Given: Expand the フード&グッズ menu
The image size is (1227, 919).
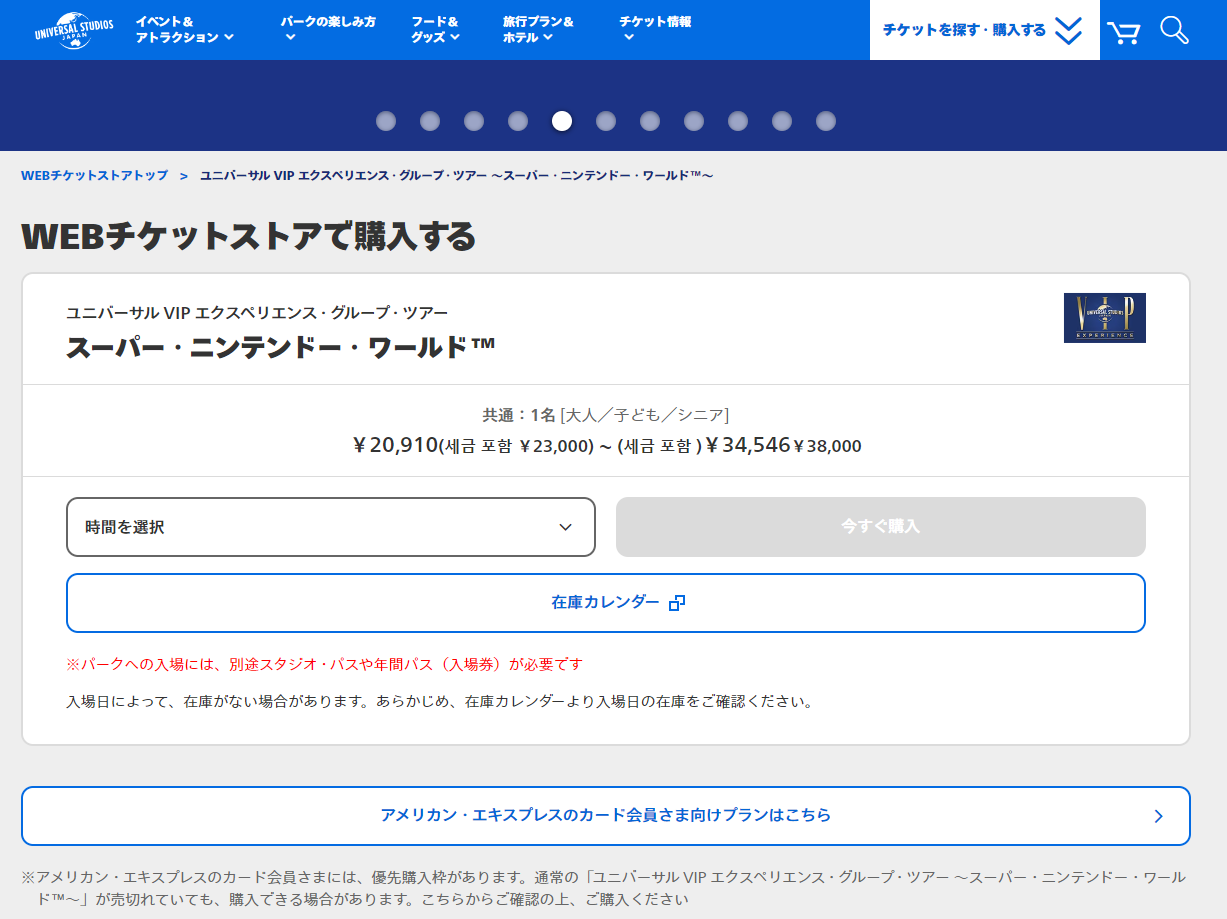Looking at the screenshot, I should (436, 29).
